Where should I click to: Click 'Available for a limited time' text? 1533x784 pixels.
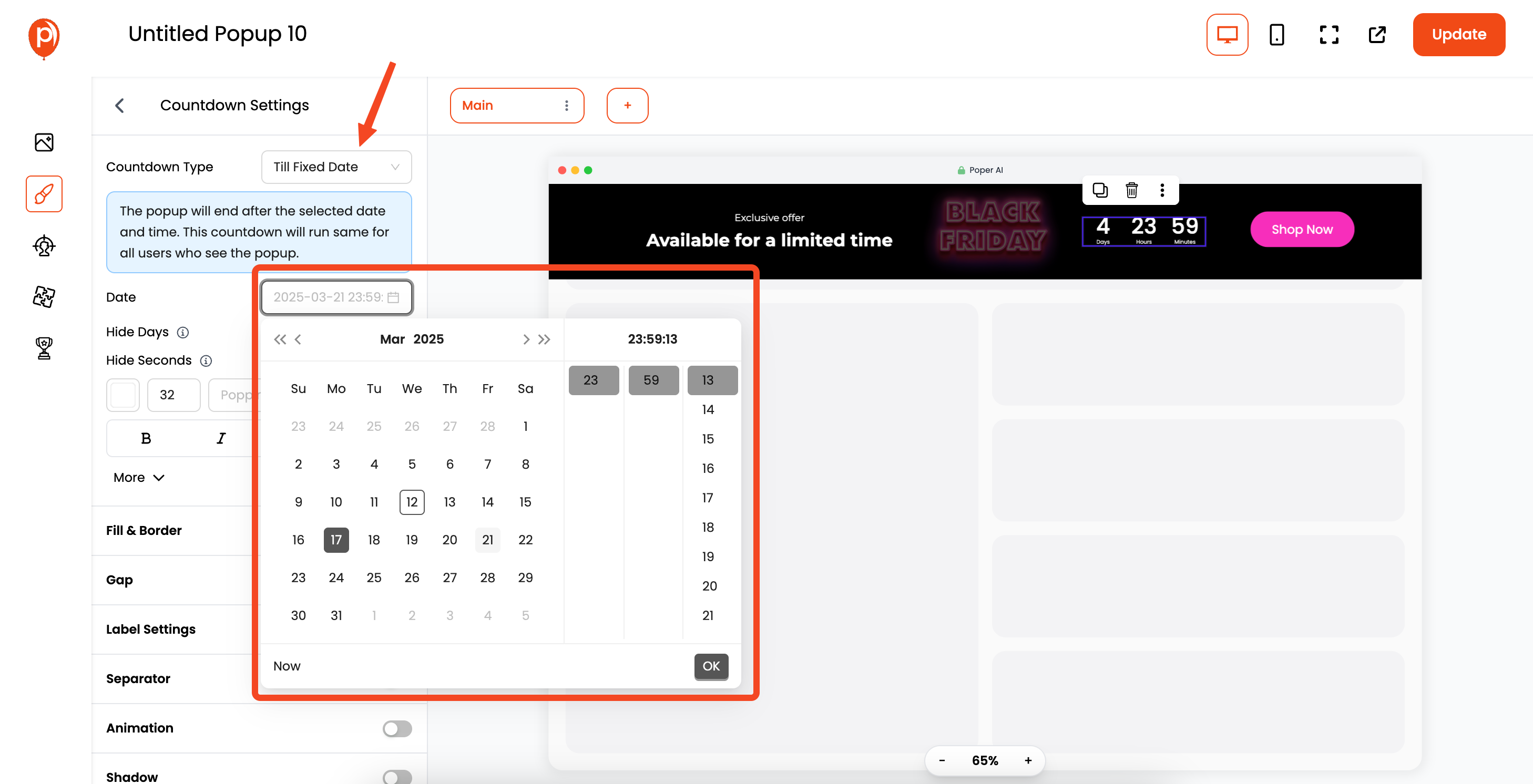(x=769, y=240)
